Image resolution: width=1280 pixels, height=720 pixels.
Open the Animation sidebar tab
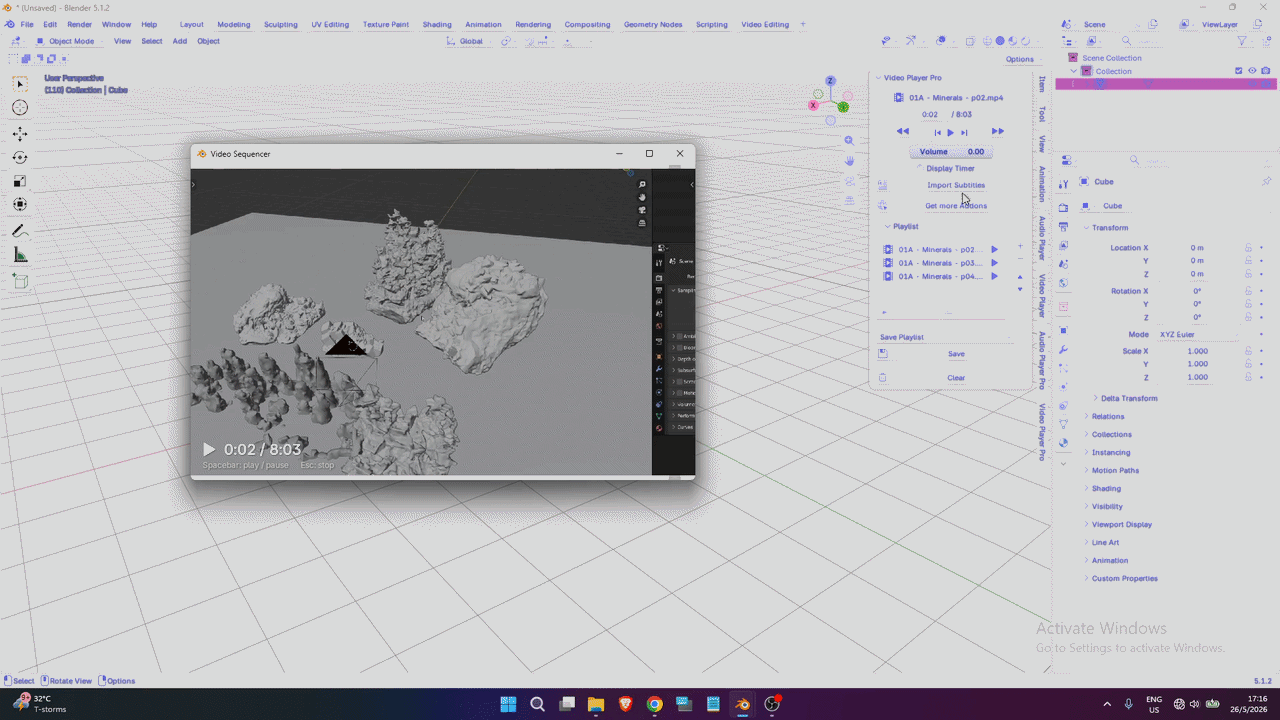click(1042, 184)
